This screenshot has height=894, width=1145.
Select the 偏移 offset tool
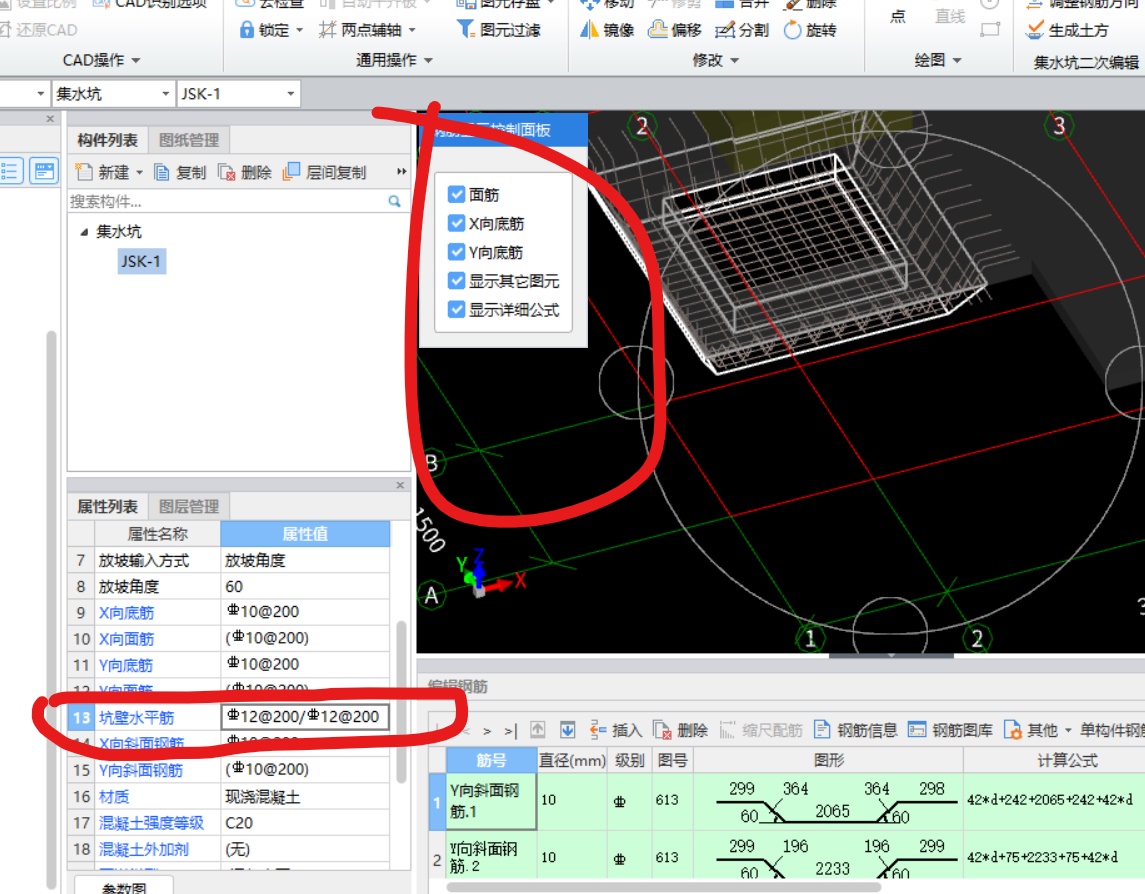point(675,30)
